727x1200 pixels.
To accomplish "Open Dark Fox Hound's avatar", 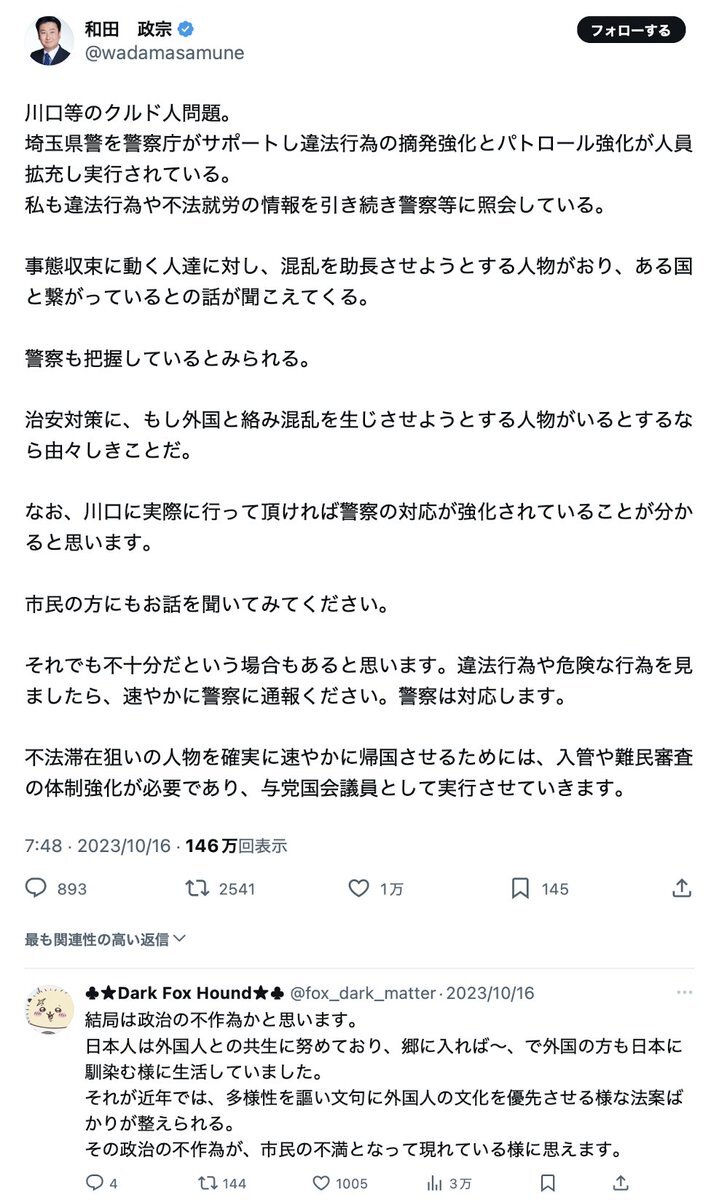I will point(49,1007).
